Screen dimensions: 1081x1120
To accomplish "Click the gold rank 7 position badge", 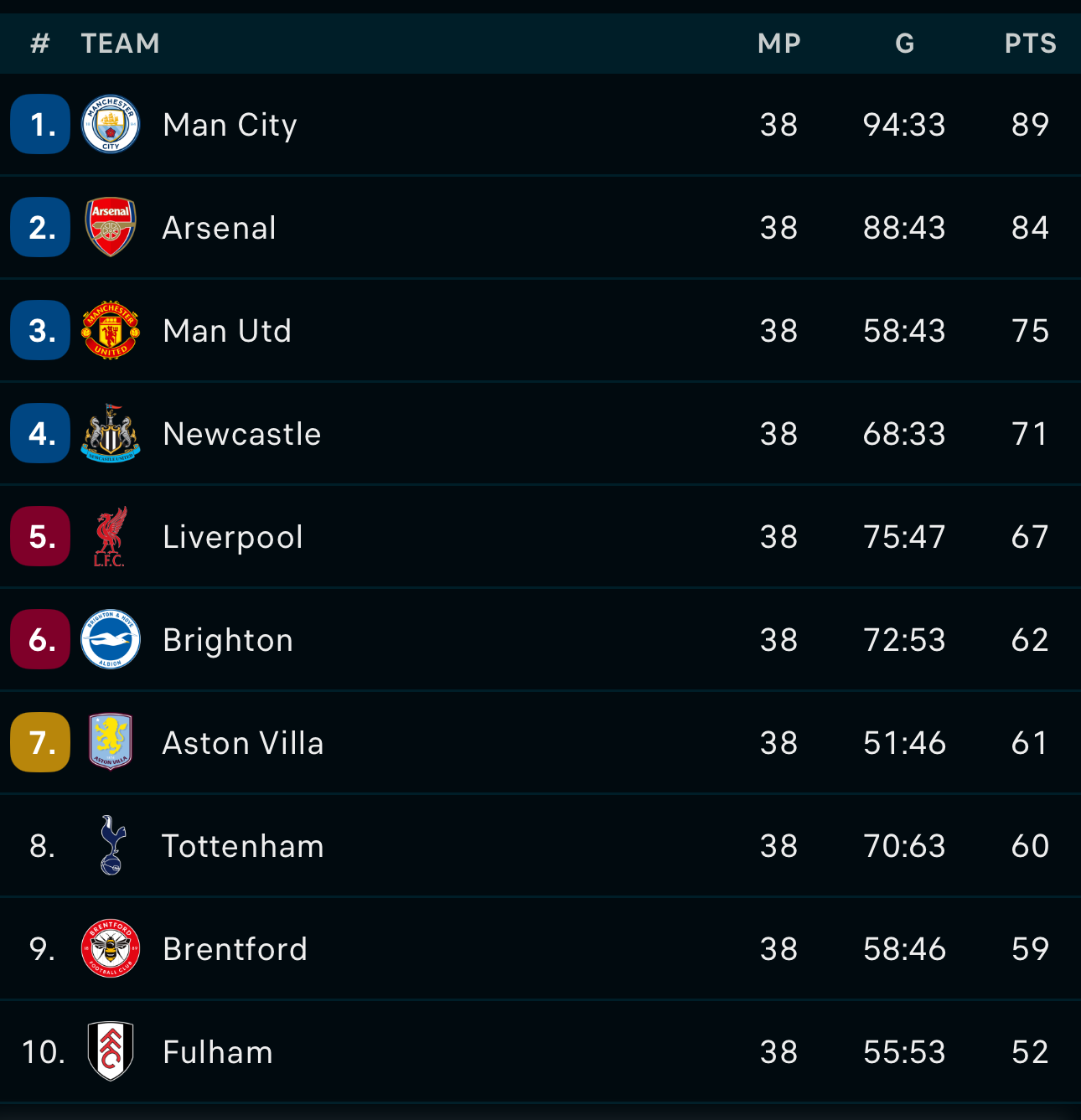I will click(40, 742).
